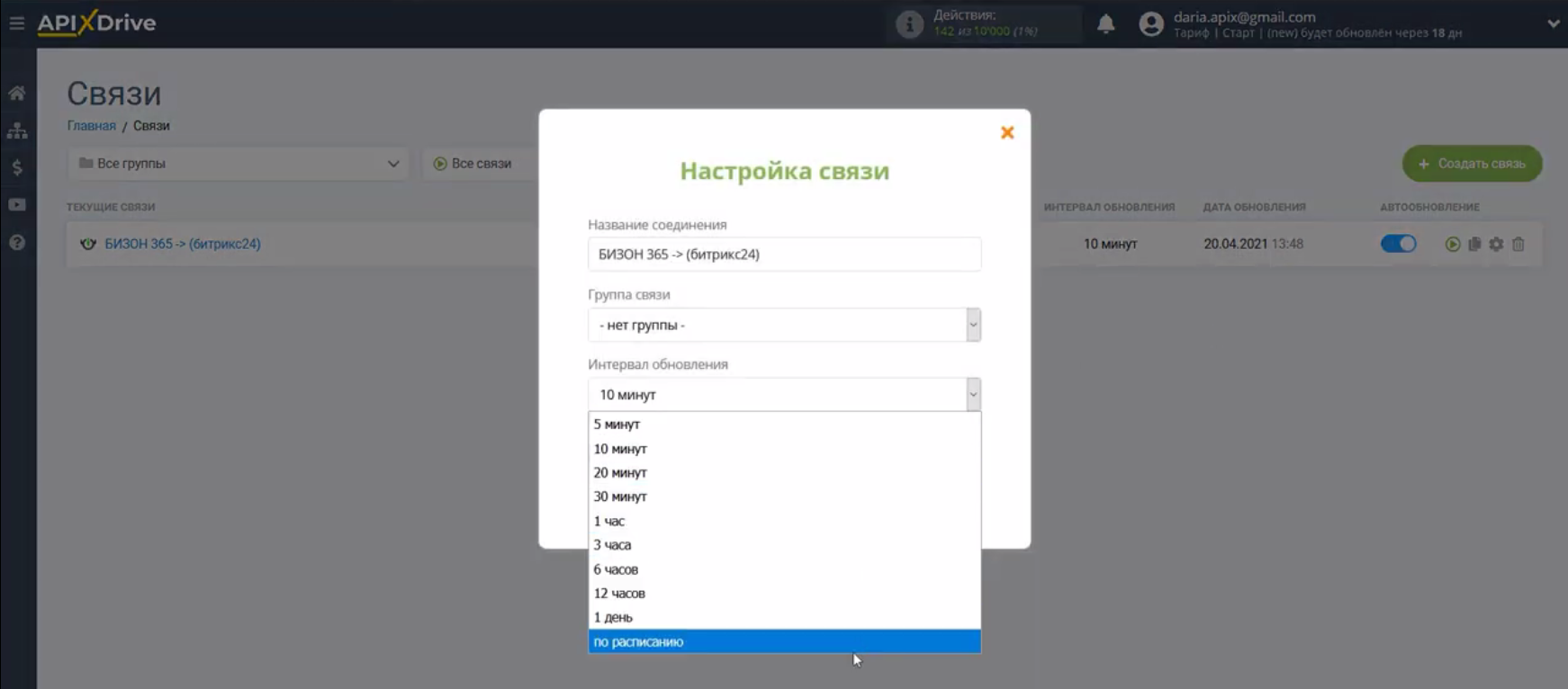Select the 30 минут option
Screen dimensions: 1568x689
click(x=784, y=497)
